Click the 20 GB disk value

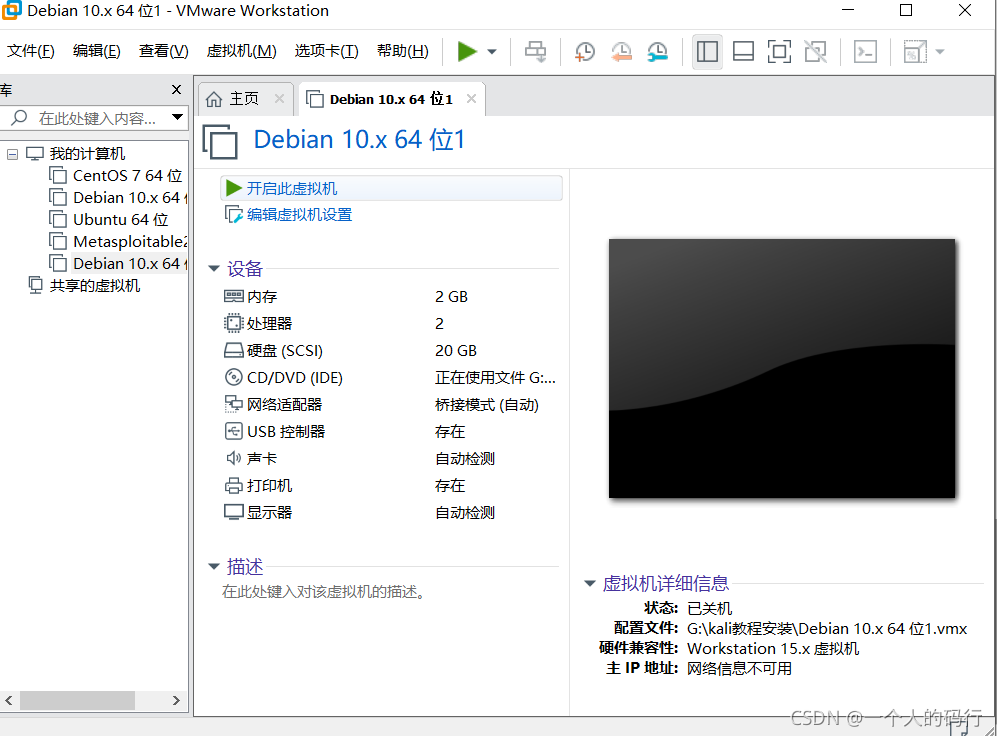pos(456,351)
